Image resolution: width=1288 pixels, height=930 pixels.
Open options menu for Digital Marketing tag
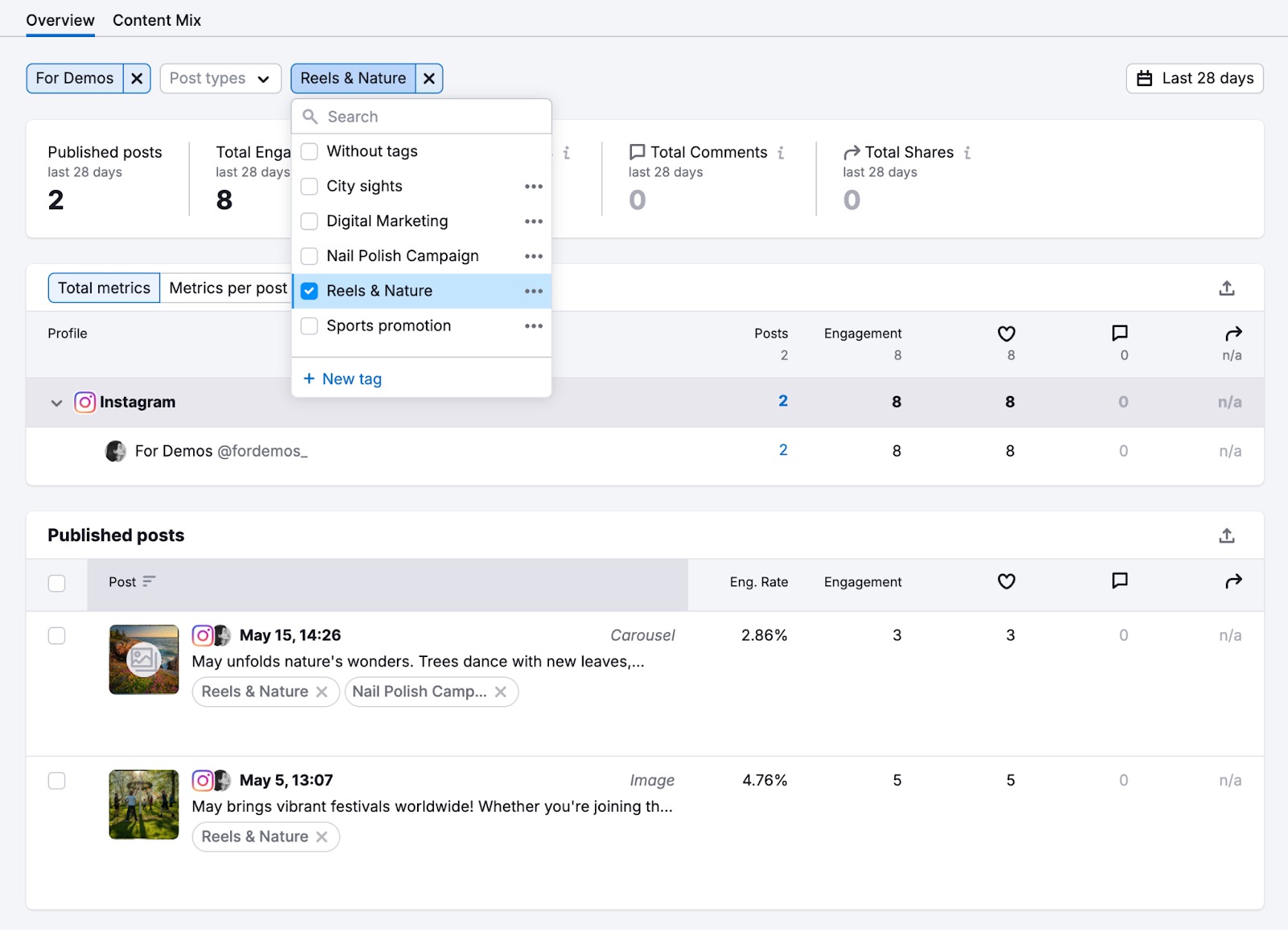[x=534, y=221]
